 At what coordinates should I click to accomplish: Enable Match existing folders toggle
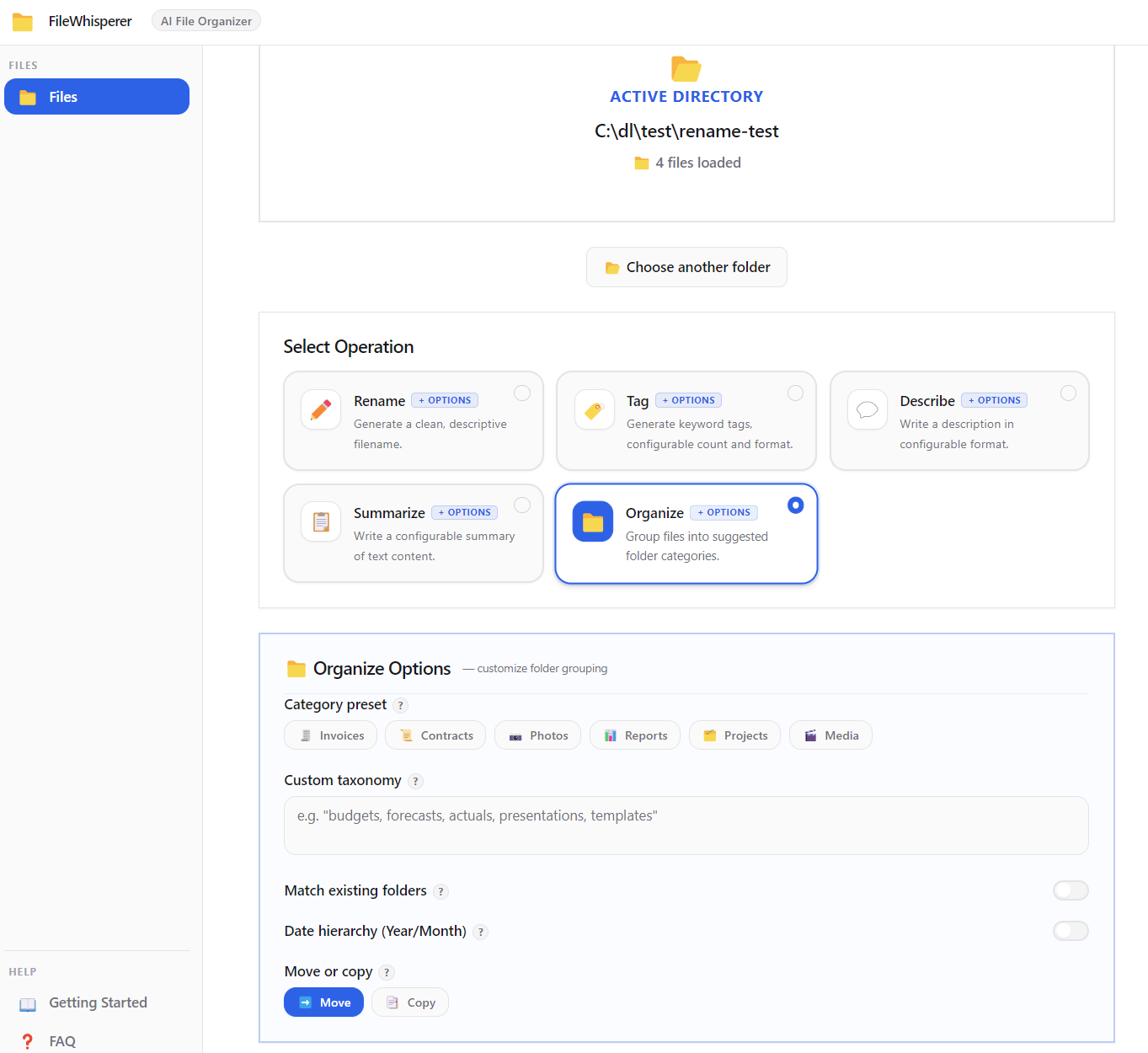[1071, 890]
